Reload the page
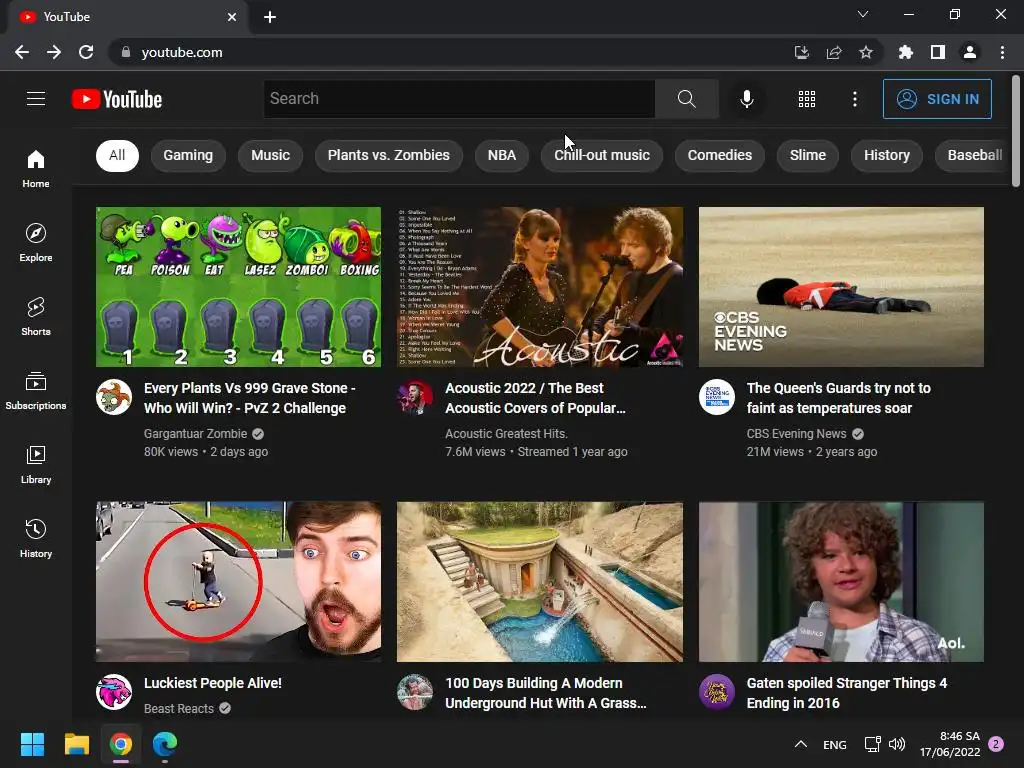Screen dimensions: 1024x768 (x=86, y=52)
